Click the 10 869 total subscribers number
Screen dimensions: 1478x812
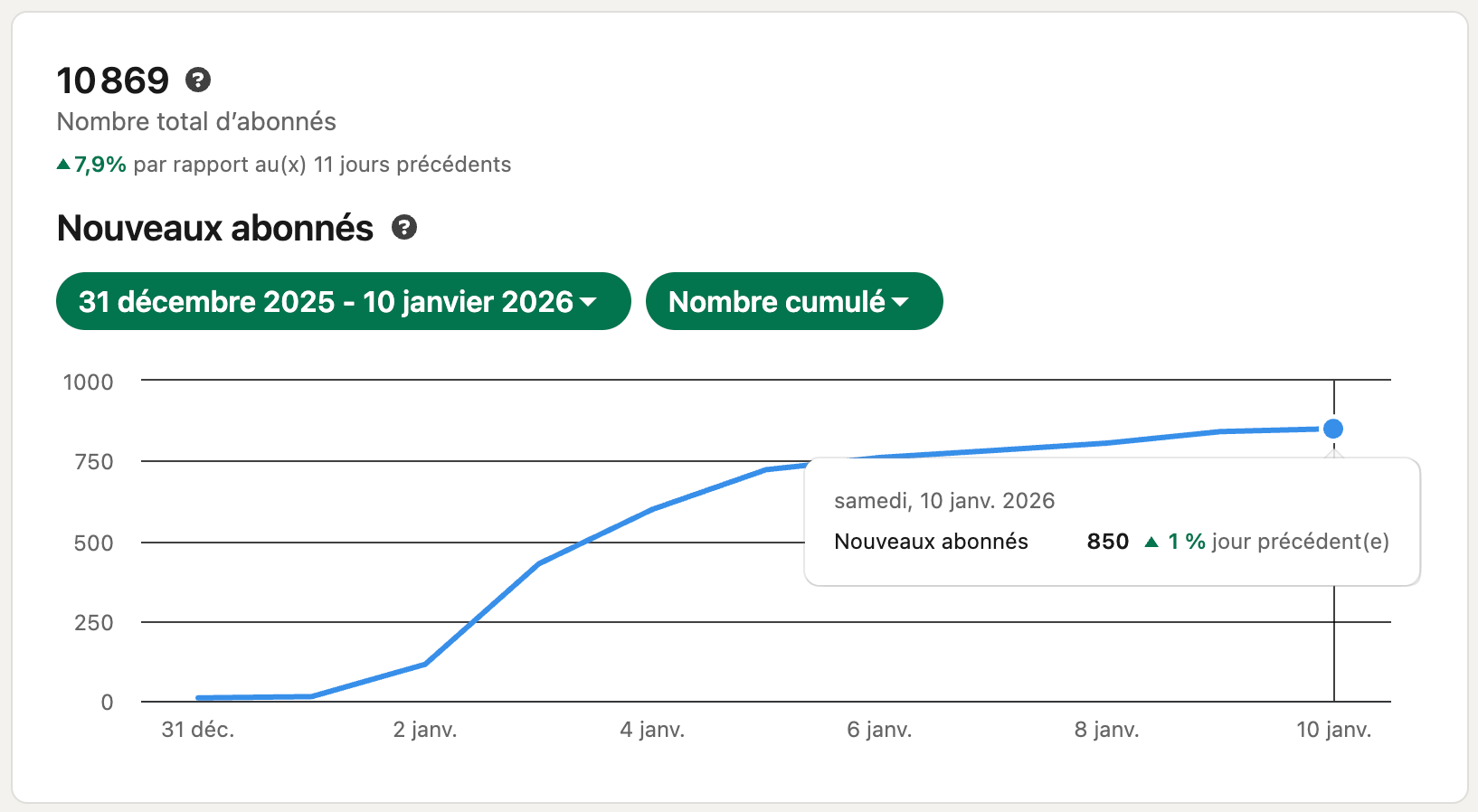click(113, 80)
